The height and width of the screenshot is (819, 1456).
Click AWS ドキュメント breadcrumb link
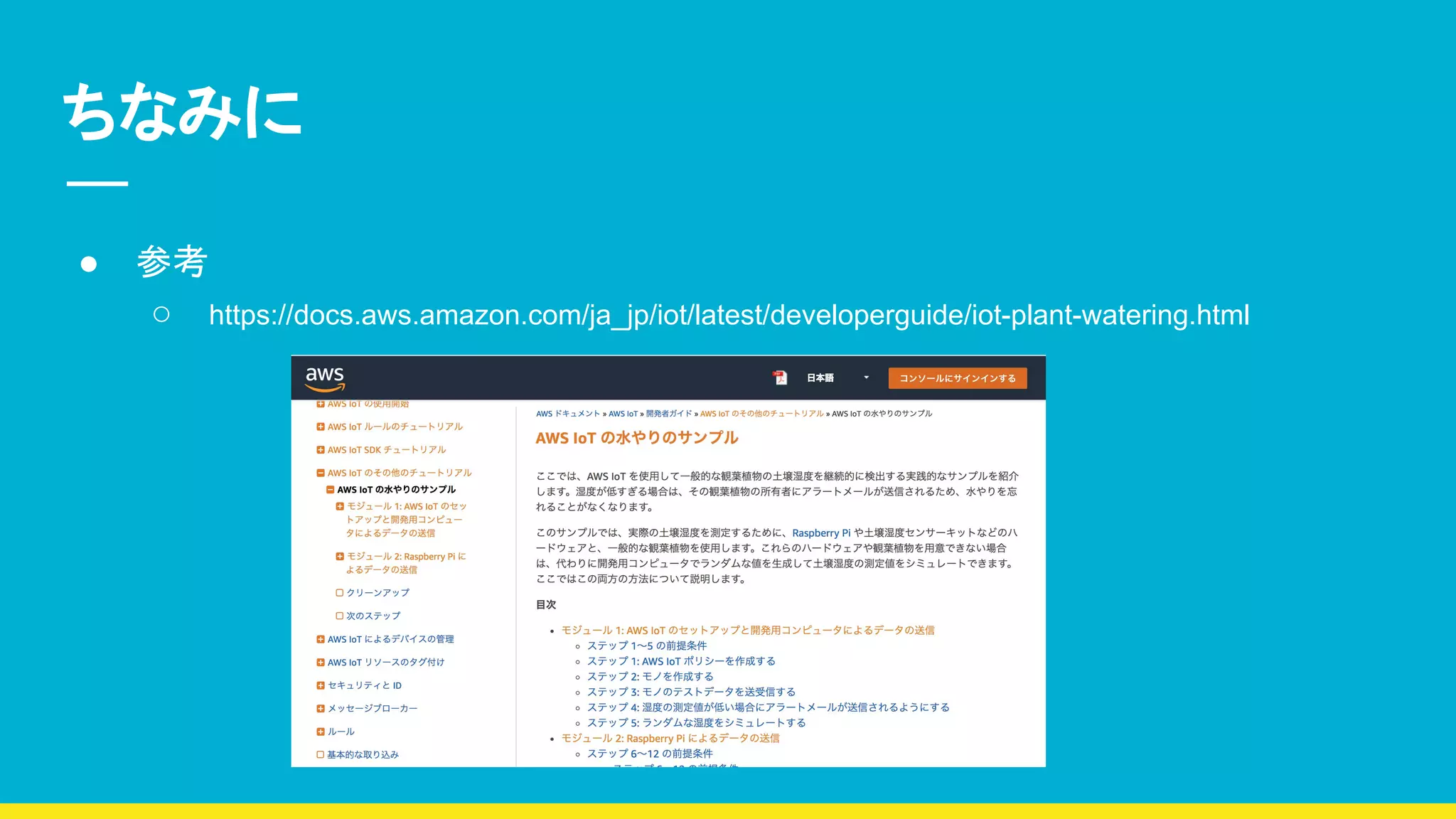568,414
